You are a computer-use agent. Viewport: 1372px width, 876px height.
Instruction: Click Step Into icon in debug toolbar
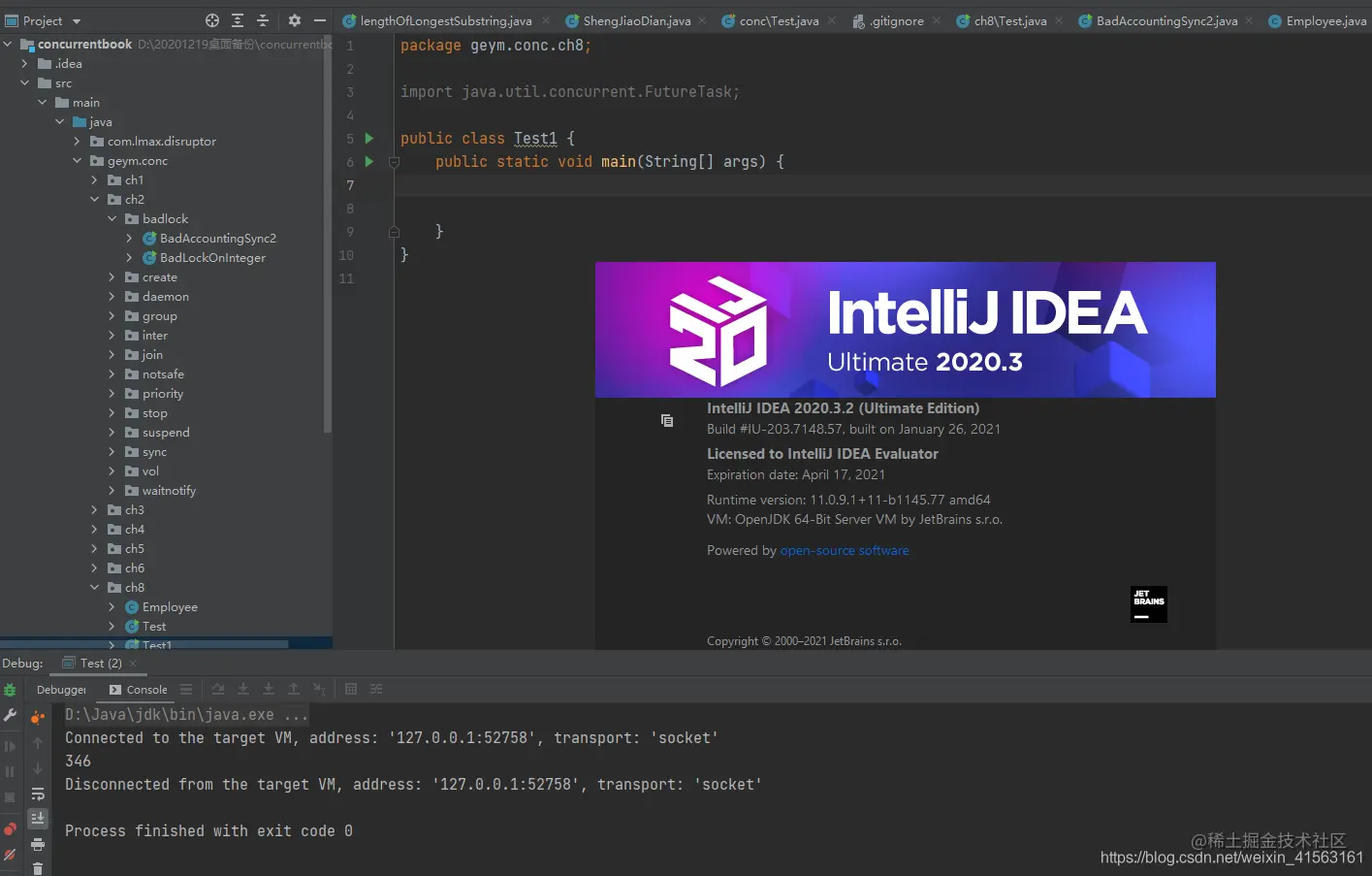pos(269,690)
